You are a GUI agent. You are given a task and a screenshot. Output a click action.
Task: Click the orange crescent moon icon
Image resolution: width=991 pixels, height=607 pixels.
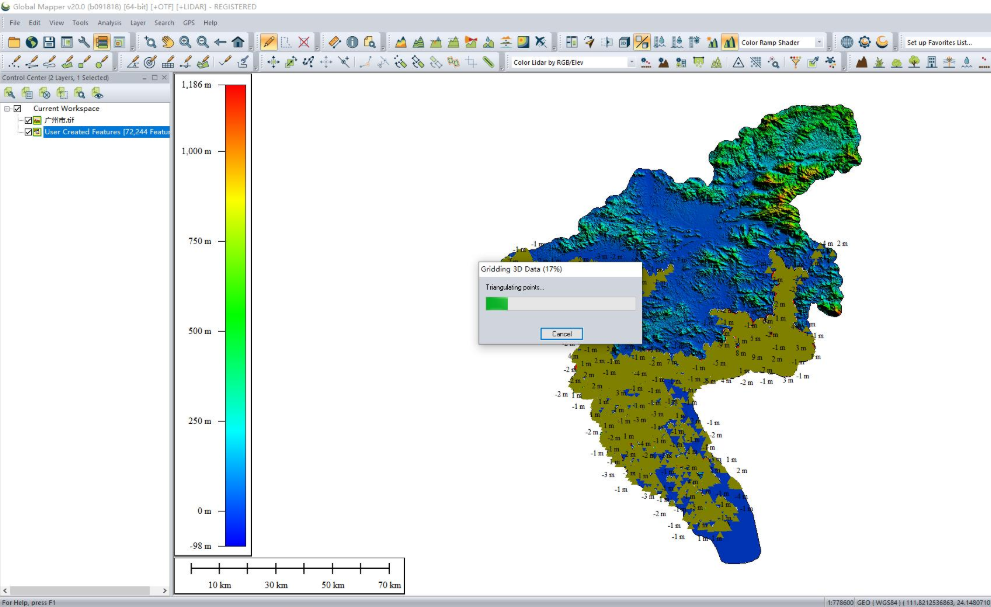pyautogui.click(x=882, y=42)
